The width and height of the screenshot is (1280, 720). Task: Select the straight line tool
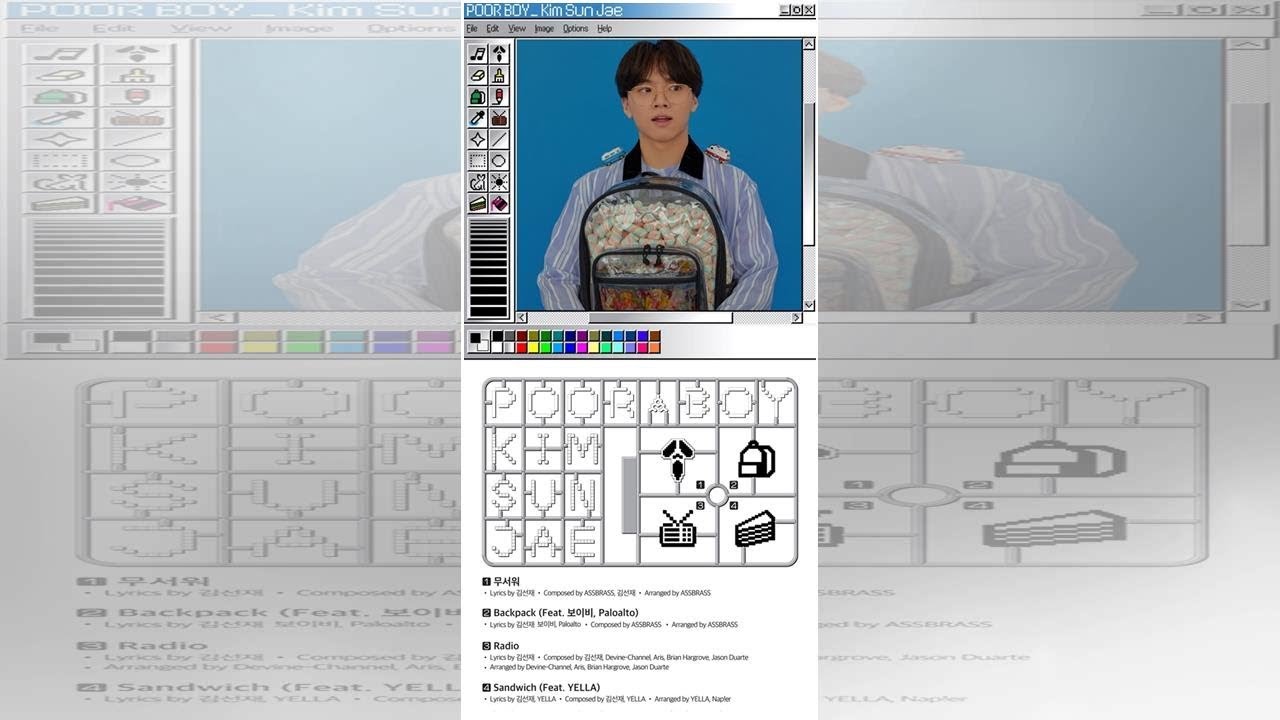(499, 139)
